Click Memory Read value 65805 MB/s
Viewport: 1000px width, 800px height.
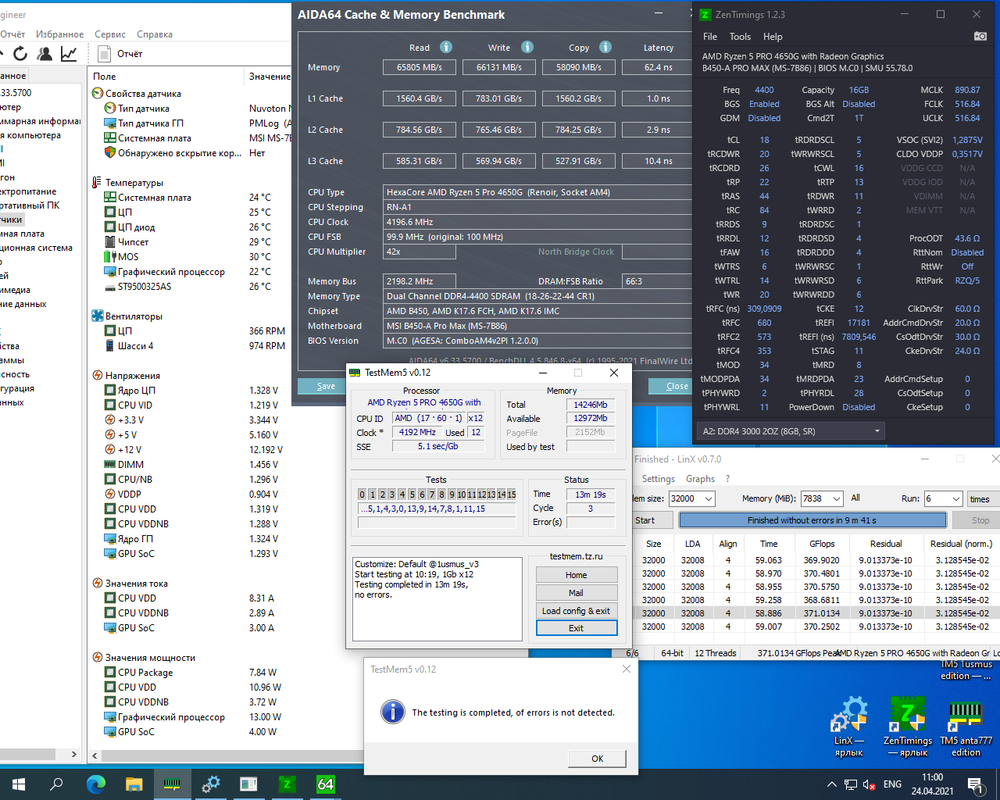click(419, 67)
